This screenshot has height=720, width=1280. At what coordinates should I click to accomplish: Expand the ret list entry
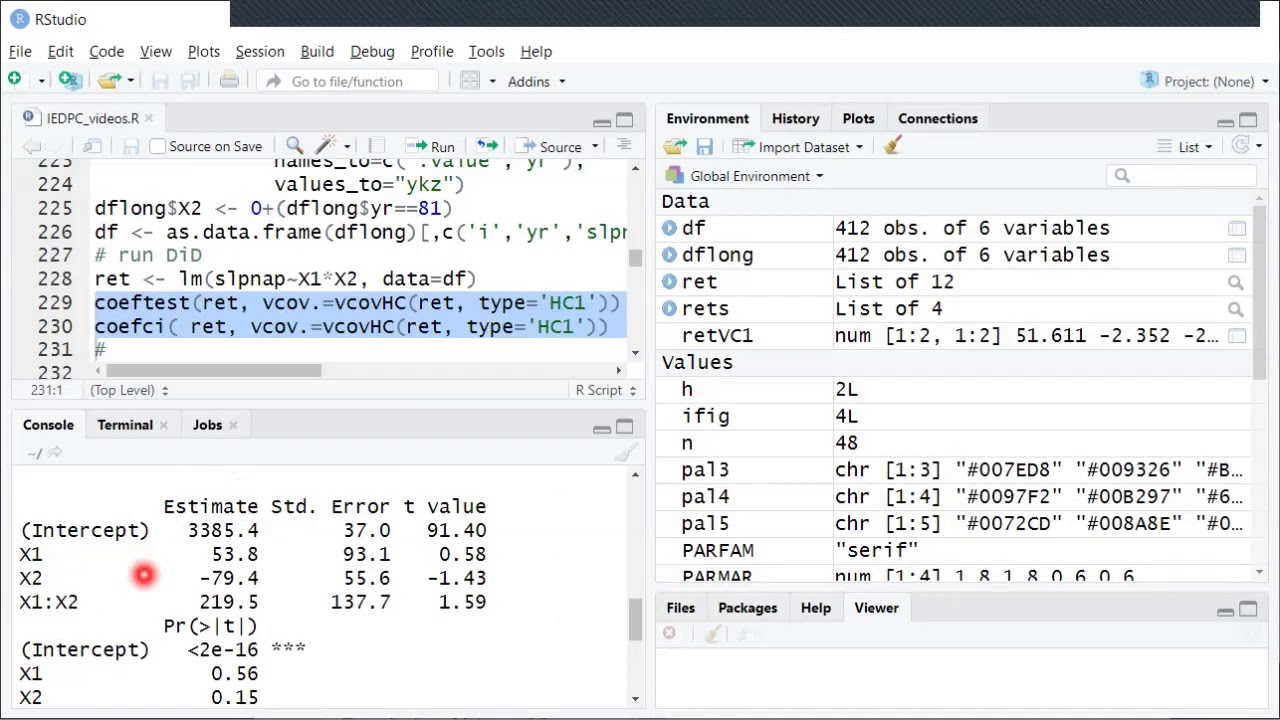[x=669, y=282]
